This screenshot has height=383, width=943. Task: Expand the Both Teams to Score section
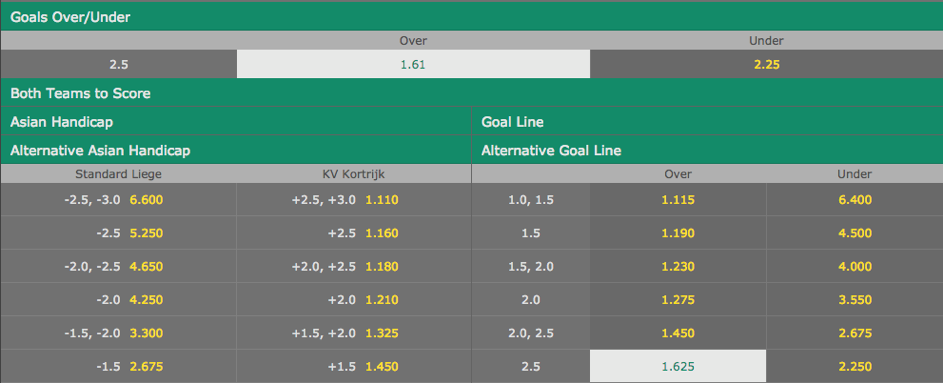[x=472, y=93]
